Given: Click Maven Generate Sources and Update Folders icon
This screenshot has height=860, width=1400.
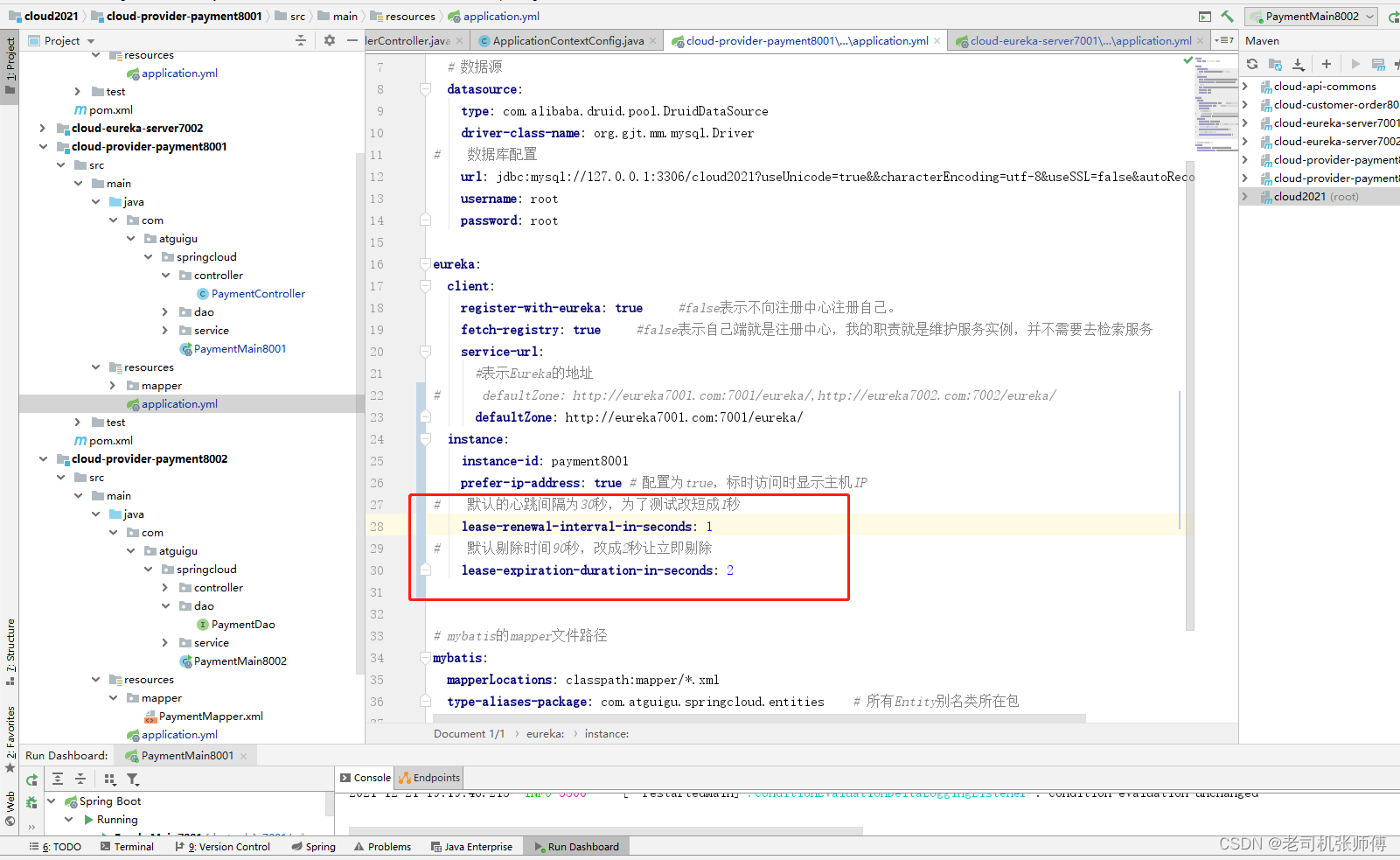Looking at the screenshot, I should pyautogui.click(x=1275, y=64).
